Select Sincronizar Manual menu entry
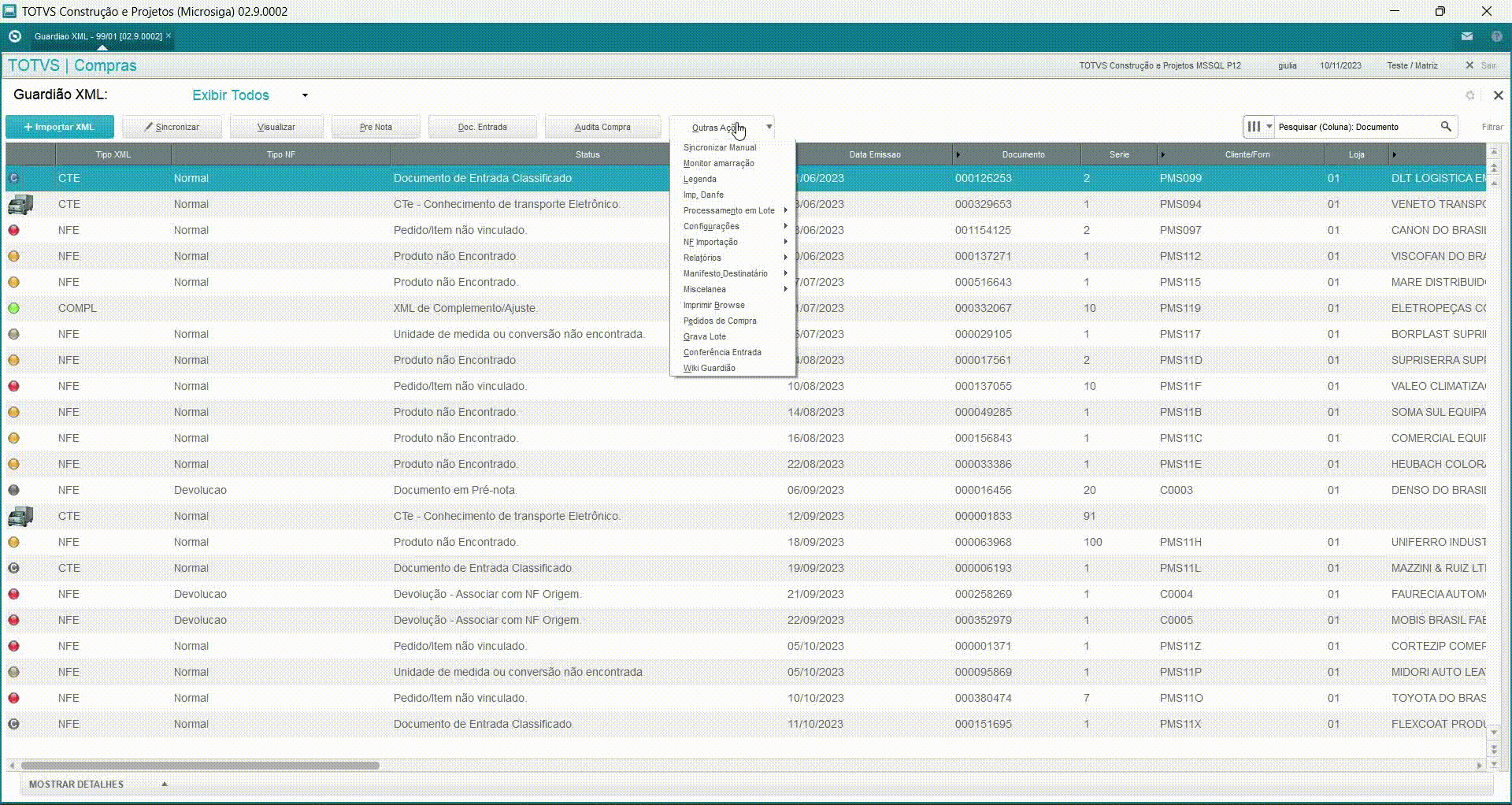 (x=720, y=148)
